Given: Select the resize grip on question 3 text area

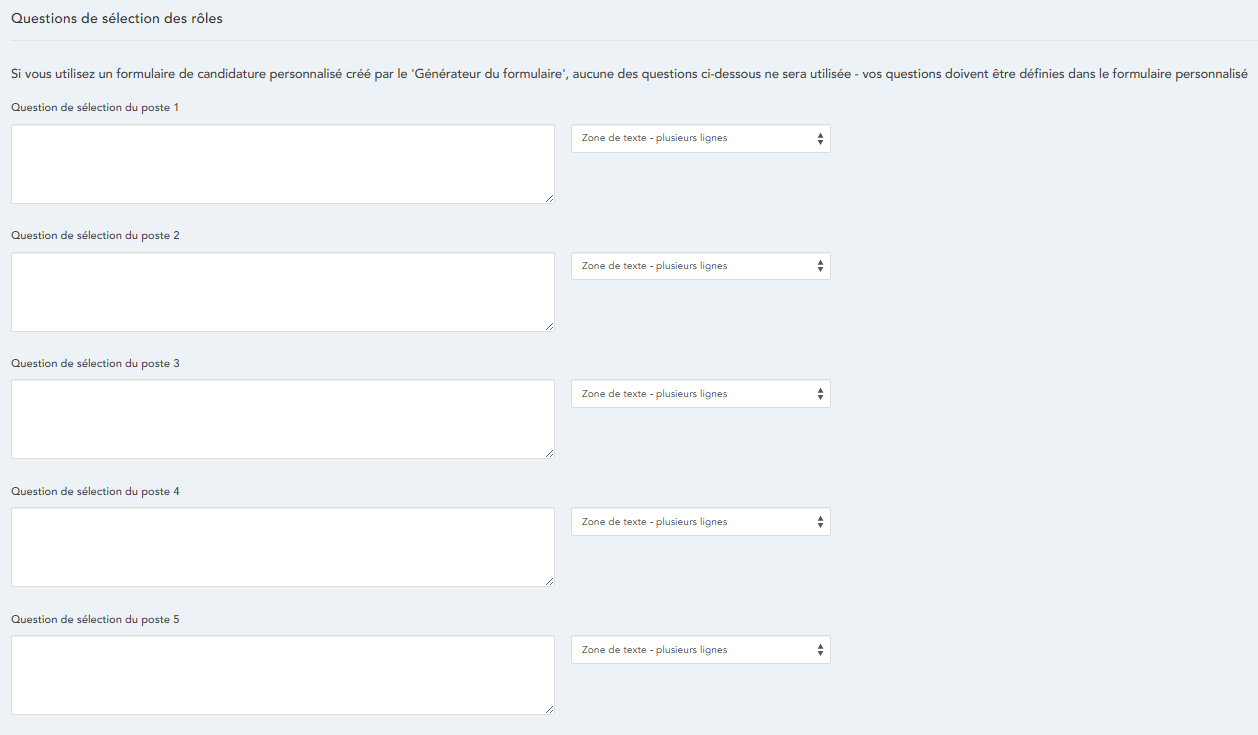Looking at the screenshot, I should pos(549,453).
